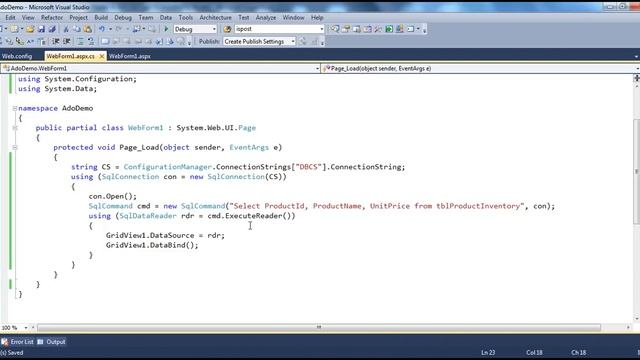This screenshot has height=360, width=640.
Task: Click the Display Quick Info icon
Action: [19, 41]
